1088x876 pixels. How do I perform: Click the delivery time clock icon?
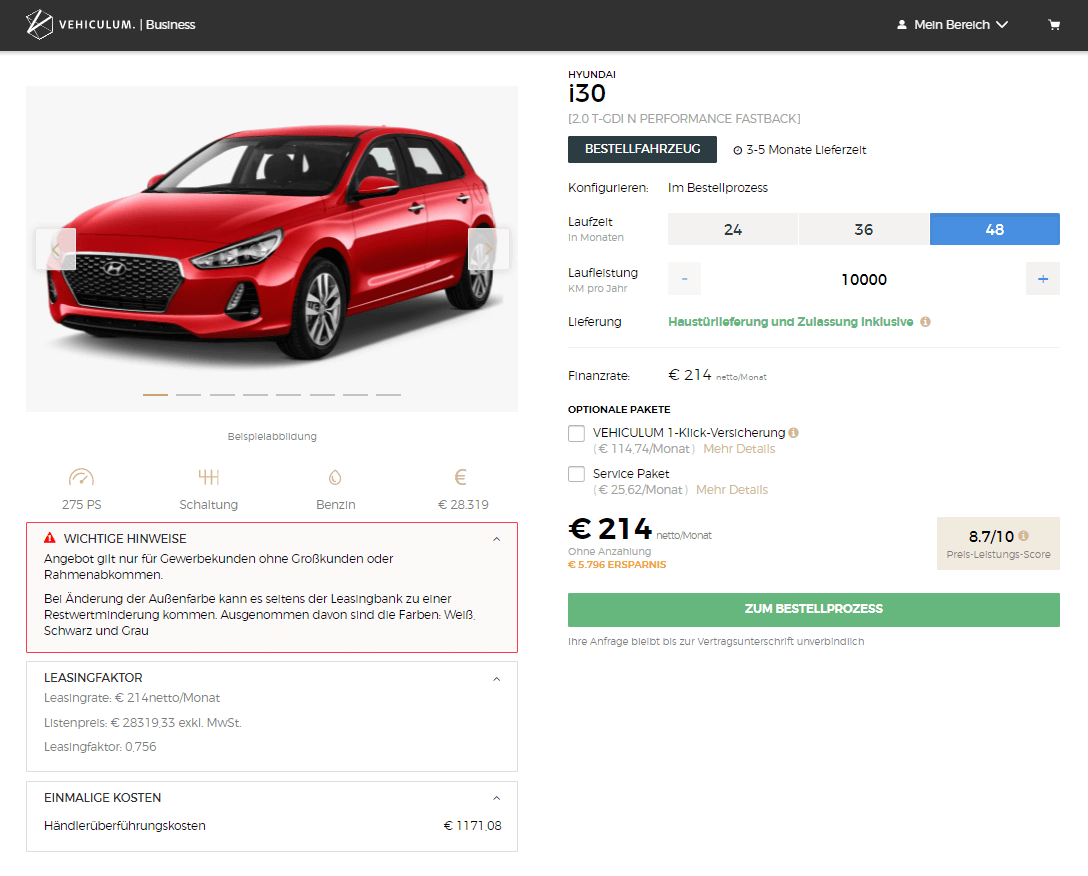[738, 150]
